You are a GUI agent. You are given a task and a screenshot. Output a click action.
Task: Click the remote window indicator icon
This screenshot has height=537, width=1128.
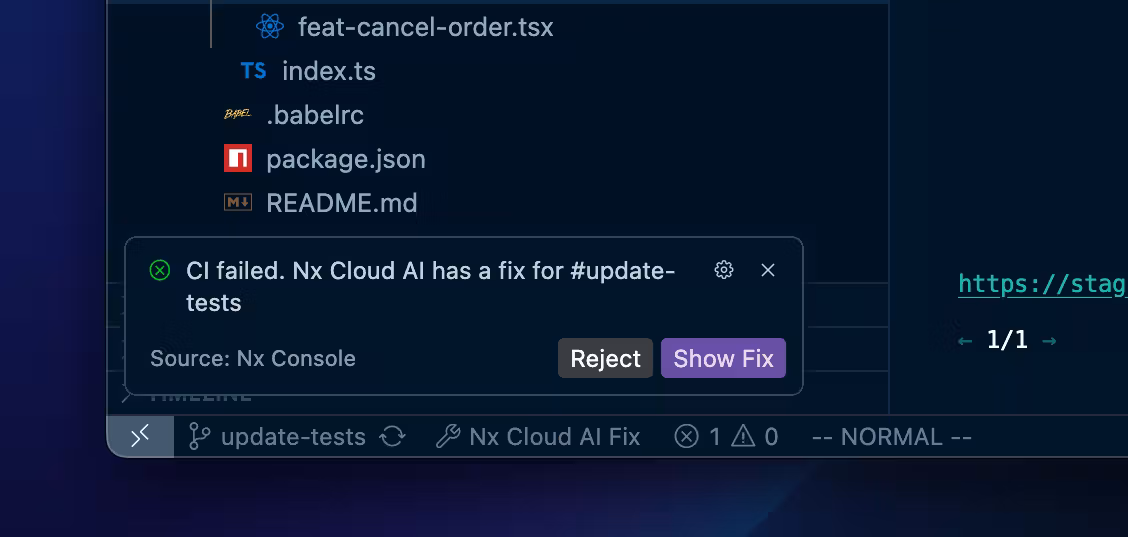[x=141, y=437]
